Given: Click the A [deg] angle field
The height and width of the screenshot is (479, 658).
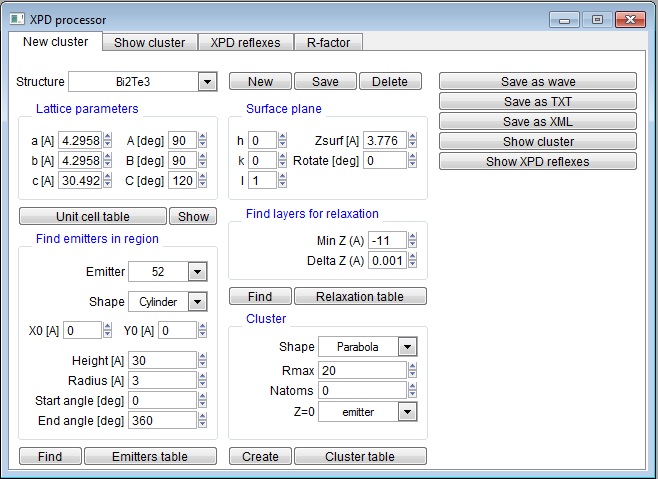Looking at the screenshot, I should [x=183, y=140].
